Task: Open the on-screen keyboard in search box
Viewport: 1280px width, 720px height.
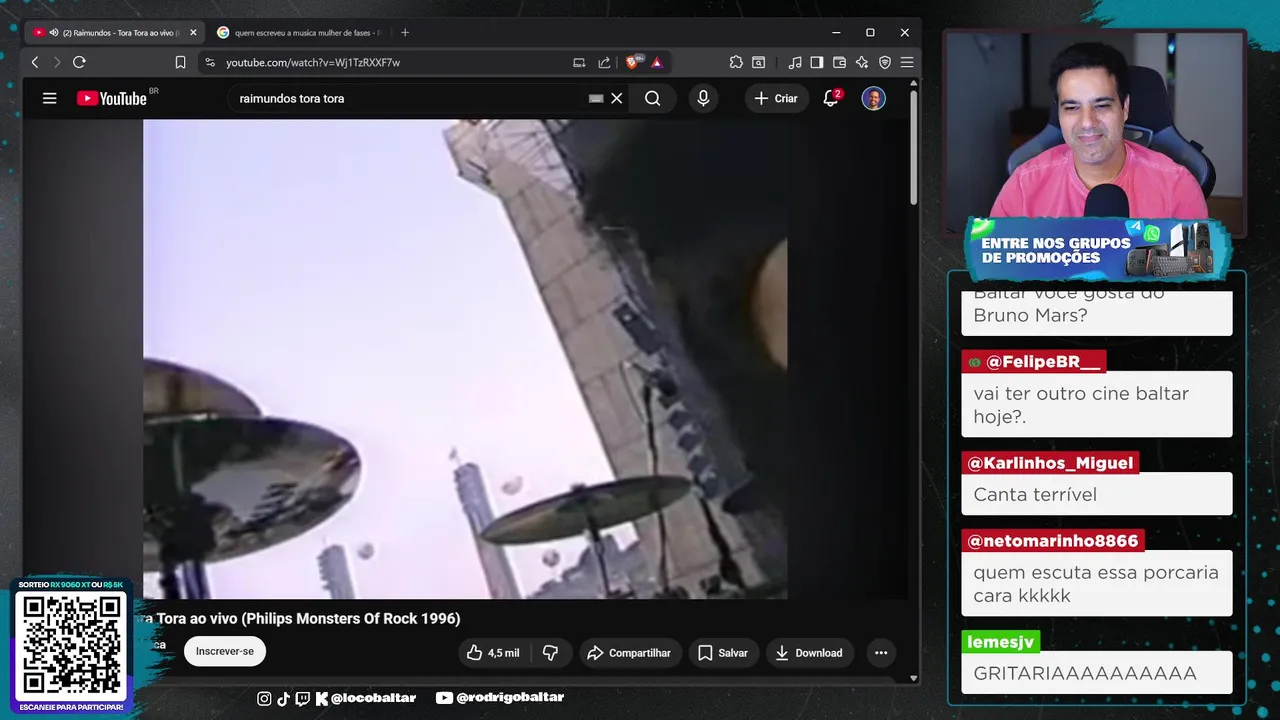Action: pos(596,98)
